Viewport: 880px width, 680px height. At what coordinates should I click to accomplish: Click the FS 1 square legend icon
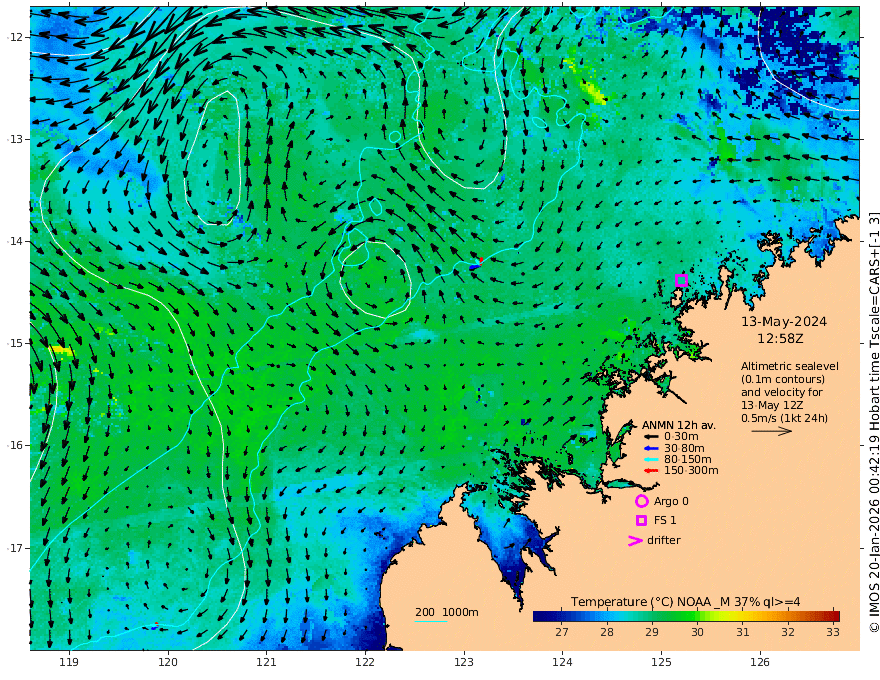(641, 521)
